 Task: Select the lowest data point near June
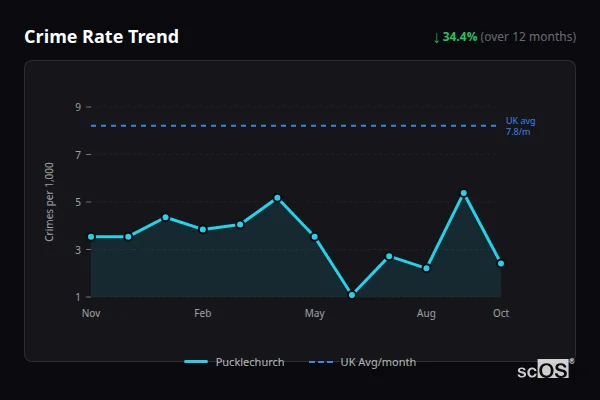tap(352, 295)
